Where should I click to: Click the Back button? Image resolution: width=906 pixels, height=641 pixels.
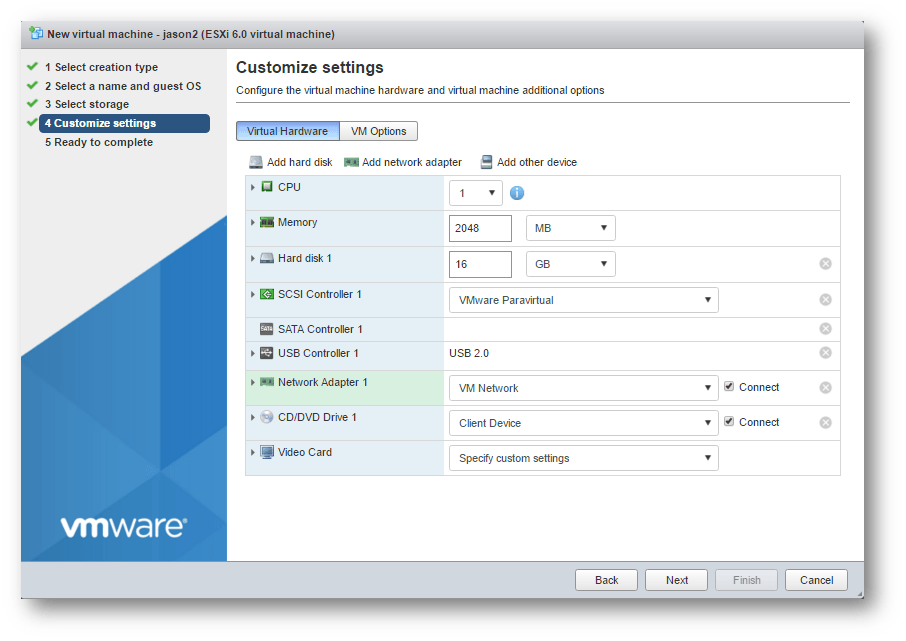pyautogui.click(x=606, y=580)
